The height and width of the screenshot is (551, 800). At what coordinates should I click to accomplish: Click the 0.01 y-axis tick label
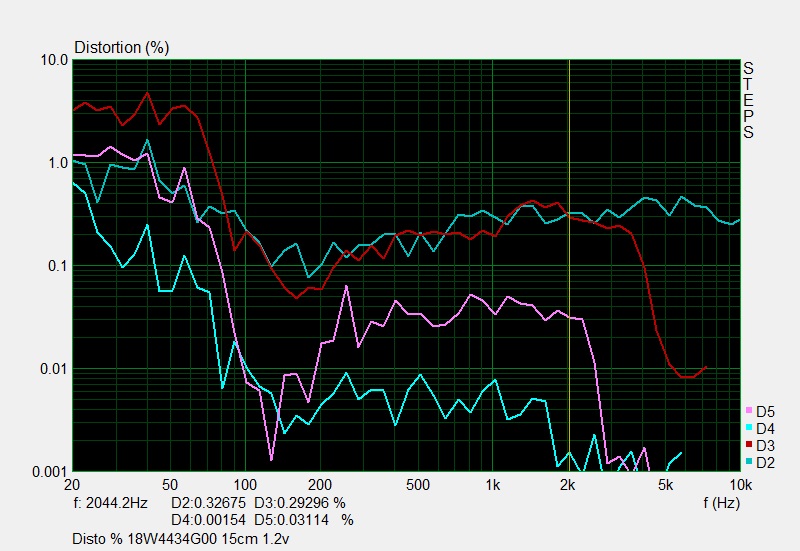(x=54, y=369)
